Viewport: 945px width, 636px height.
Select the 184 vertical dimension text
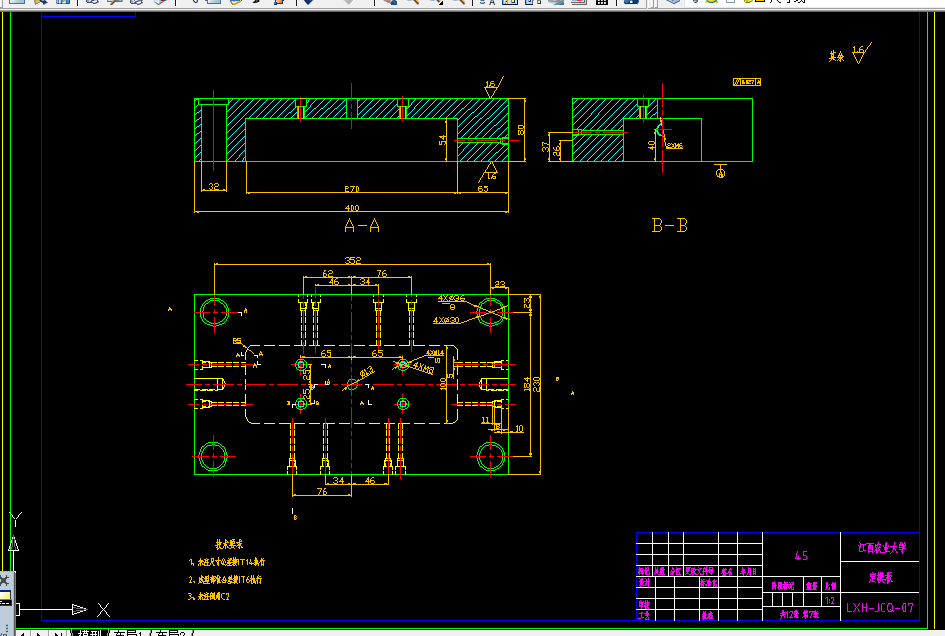pos(527,384)
